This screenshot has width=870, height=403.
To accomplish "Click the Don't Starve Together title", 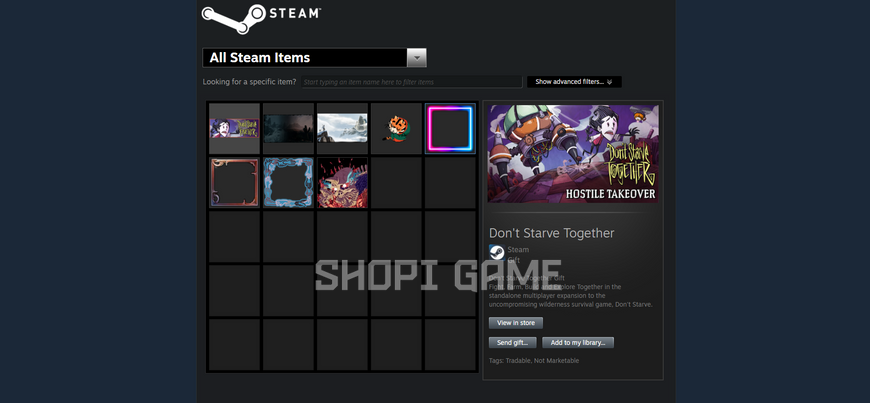I will click(x=552, y=233).
